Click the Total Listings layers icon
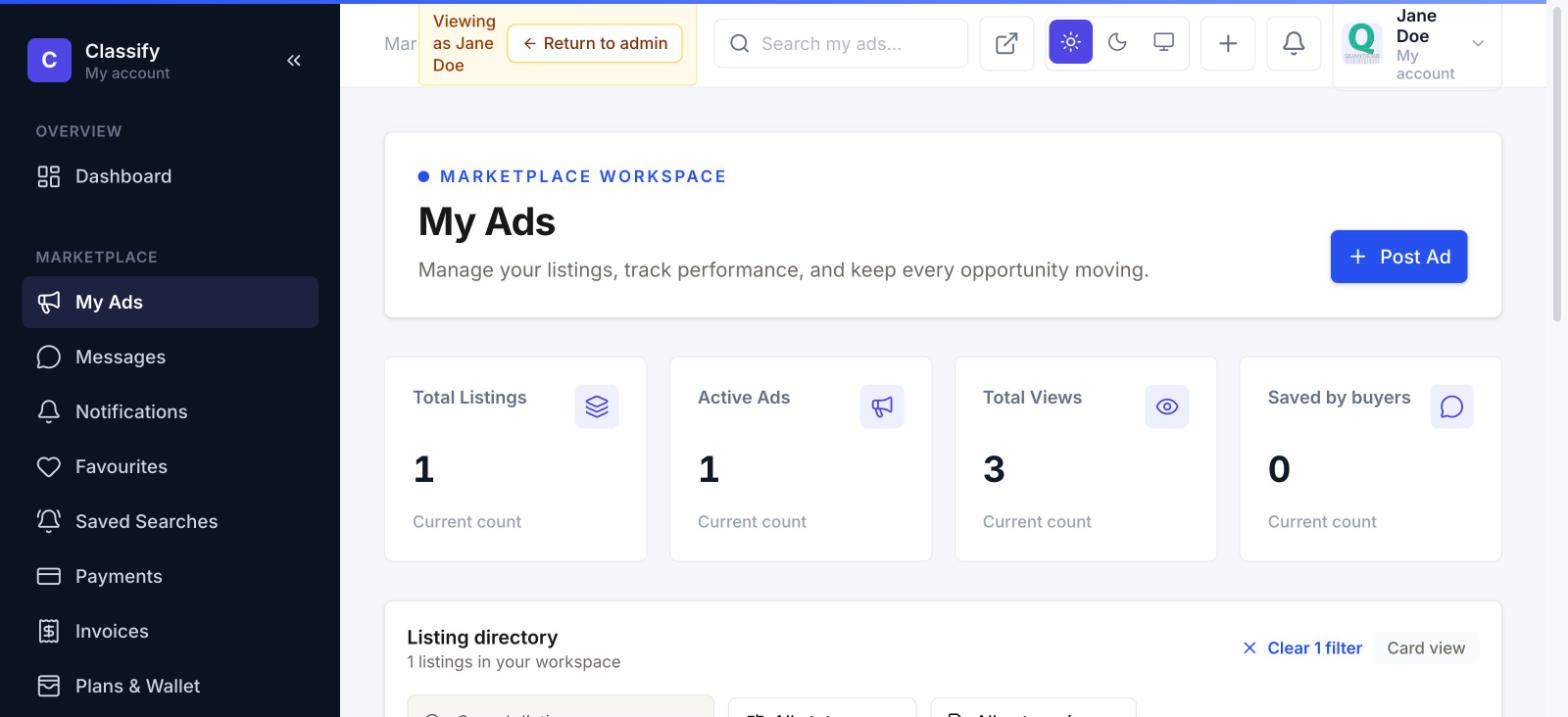Image resolution: width=1568 pixels, height=717 pixels. (597, 407)
